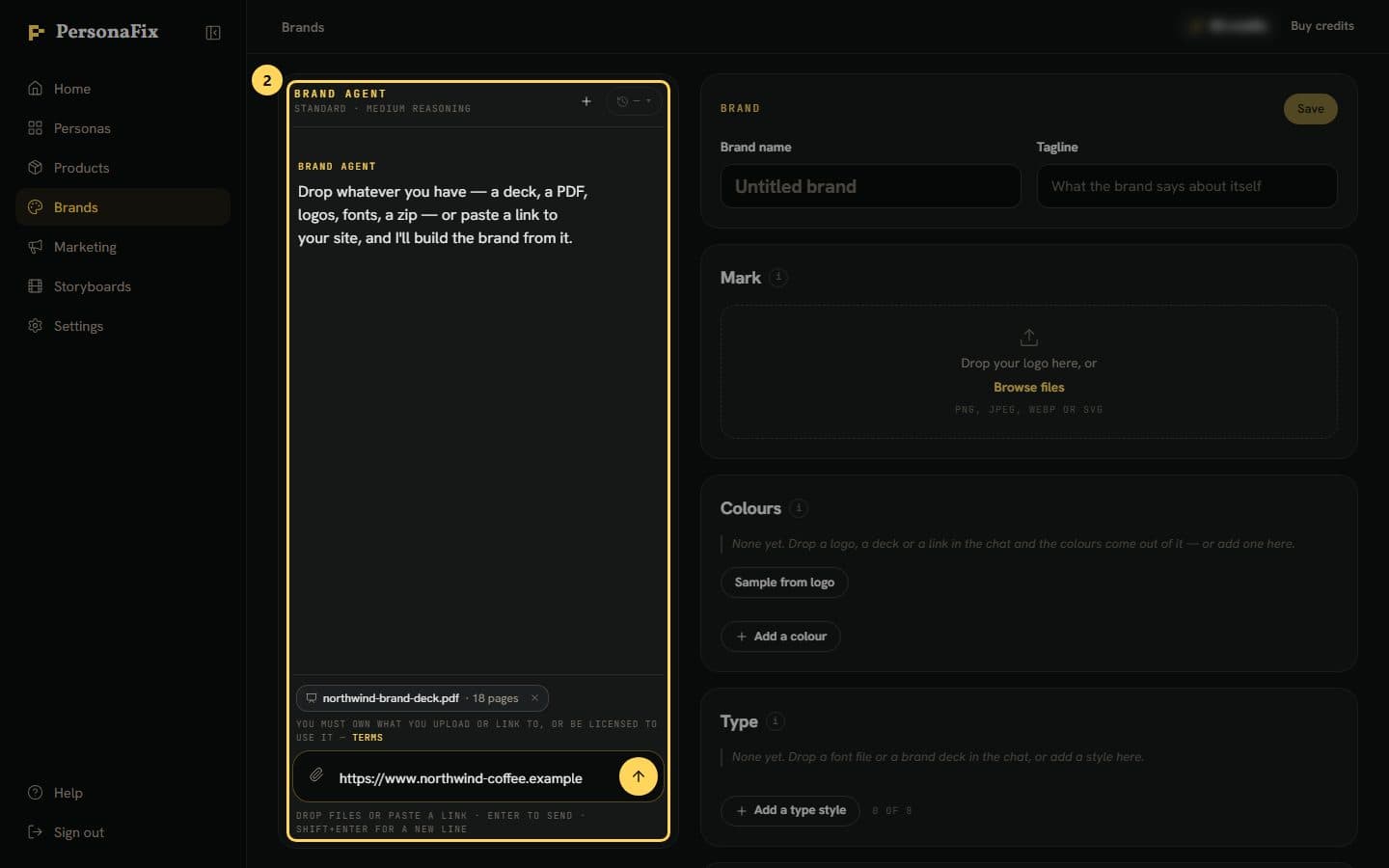Click the info icon next to Type
This screenshot has width=1389, height=868.
coord(776,721)
